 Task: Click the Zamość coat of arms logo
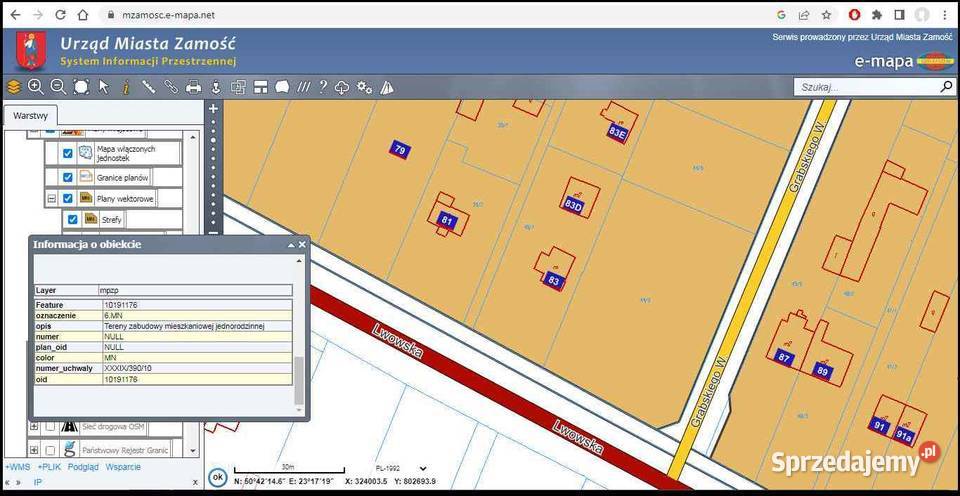coord(29,51)
